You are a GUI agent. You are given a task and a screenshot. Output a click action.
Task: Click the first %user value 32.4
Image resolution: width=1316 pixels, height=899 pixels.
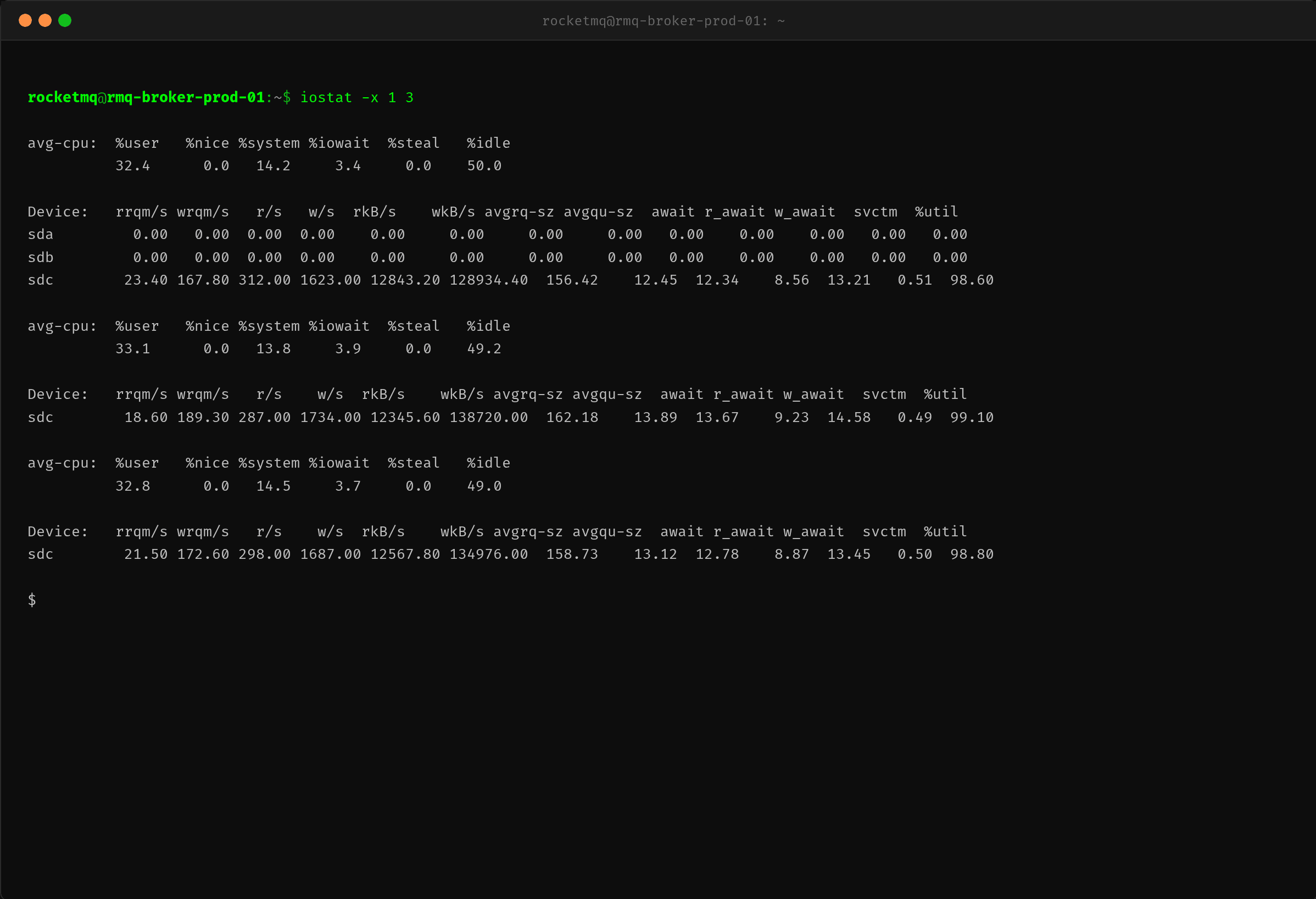point(132,166)
